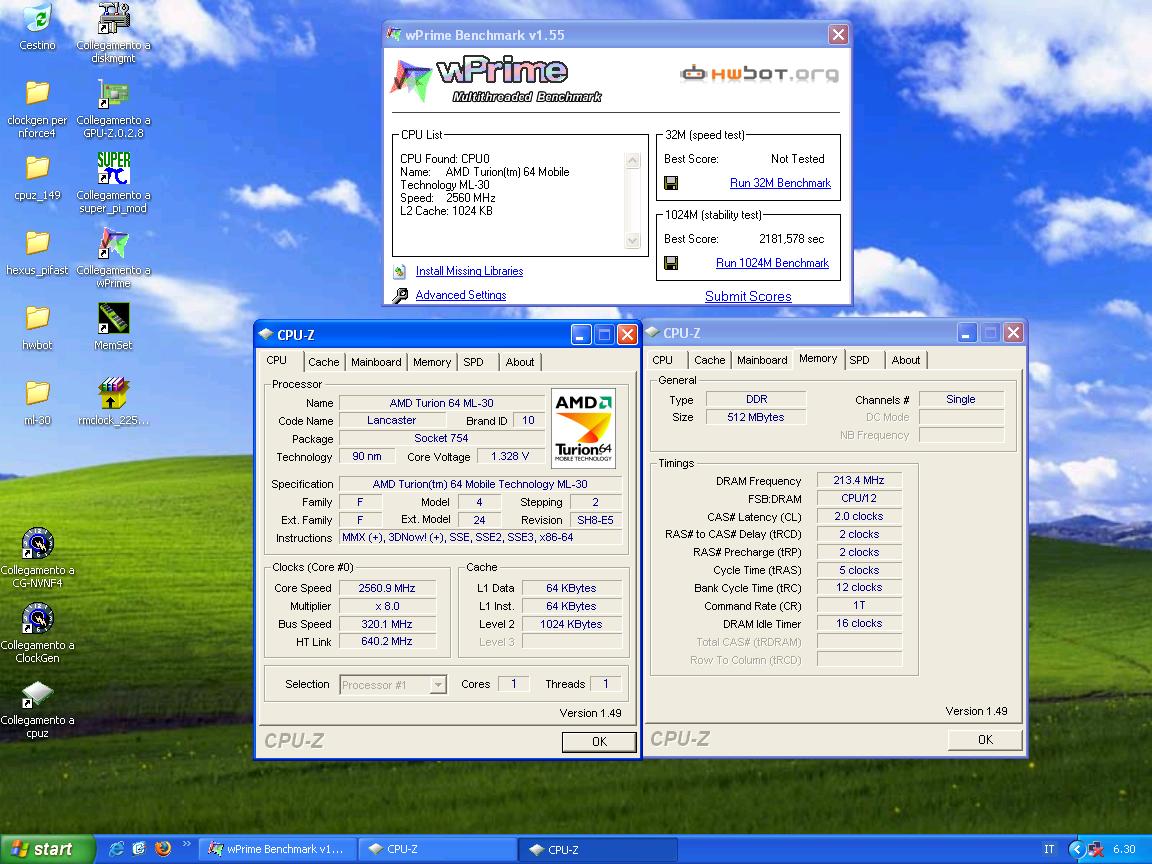The height and width of the screenshot is (864, 1152).
Task: Switch to Mainboard tab in left CPU-Z window
Action: (x=376, y=362)
